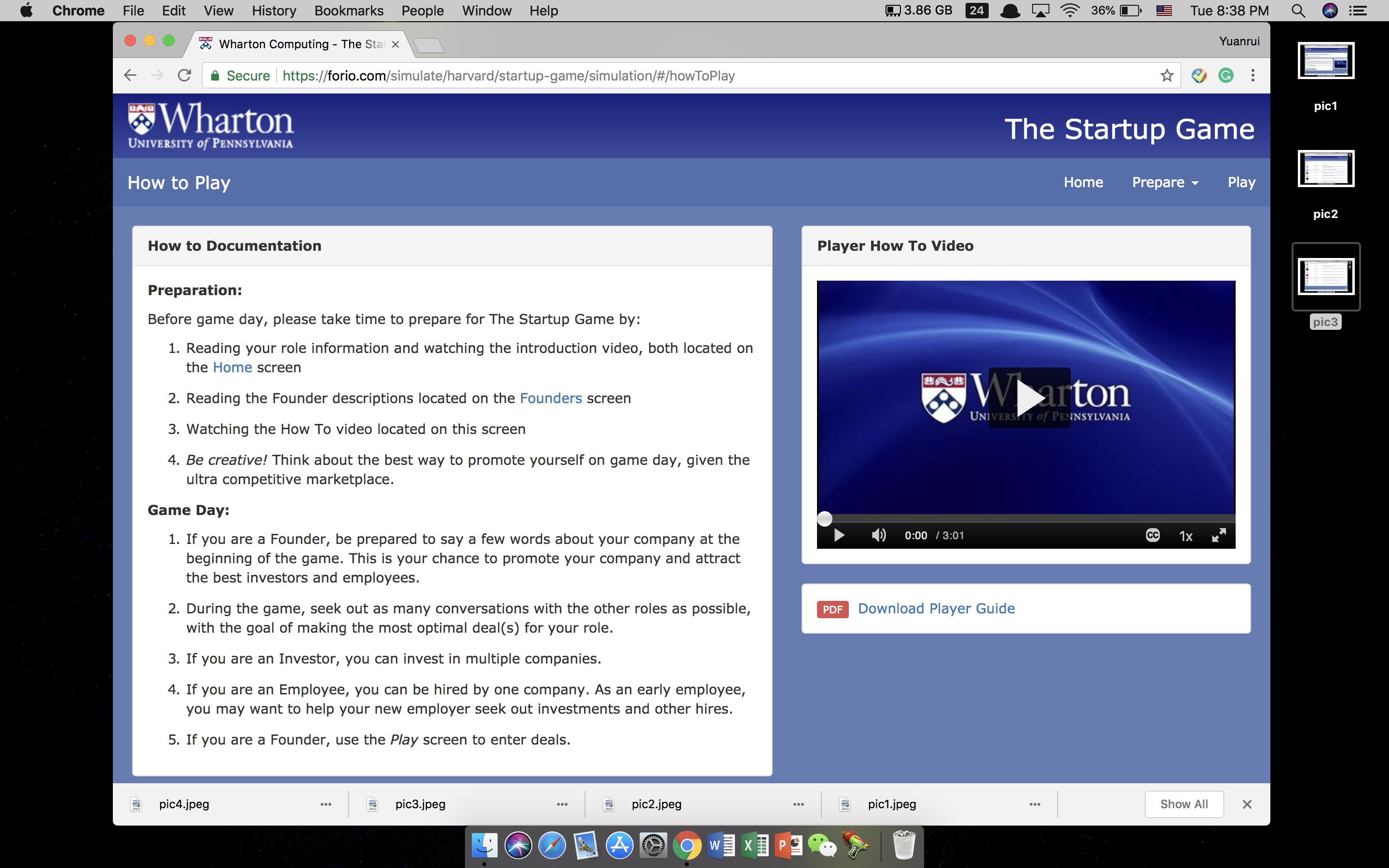Open Microsoft Excel from the dock
This screenshot has height=868, width=1389.
(755, 846)
